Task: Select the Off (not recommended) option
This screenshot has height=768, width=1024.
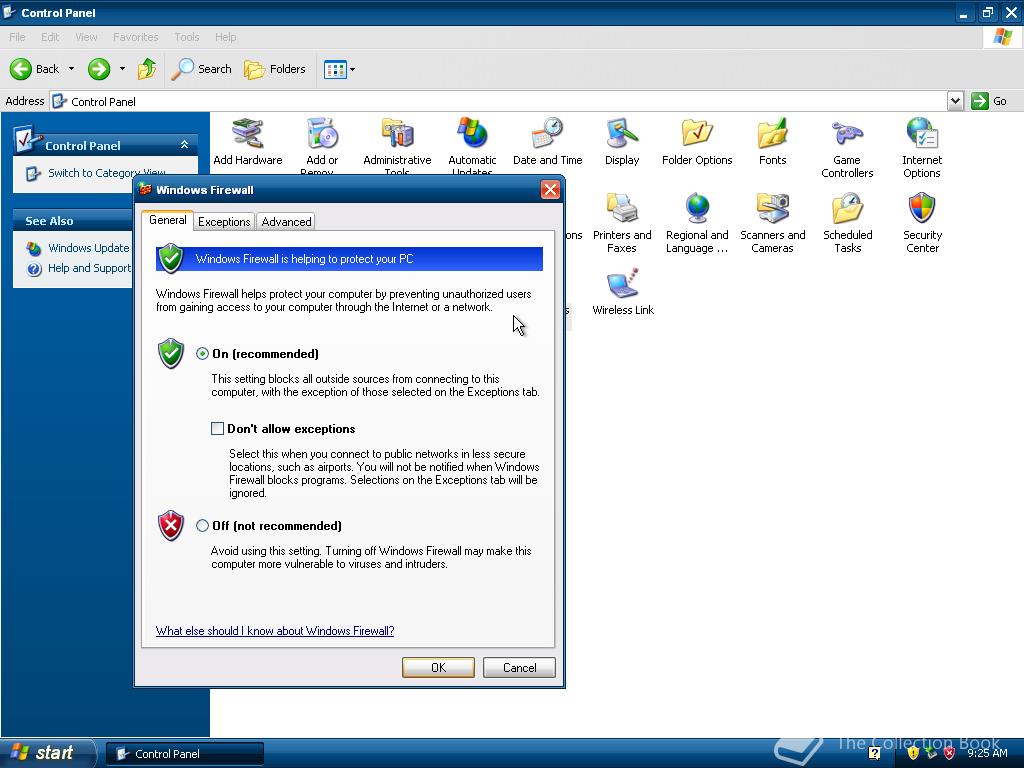Action: (202, 526)
